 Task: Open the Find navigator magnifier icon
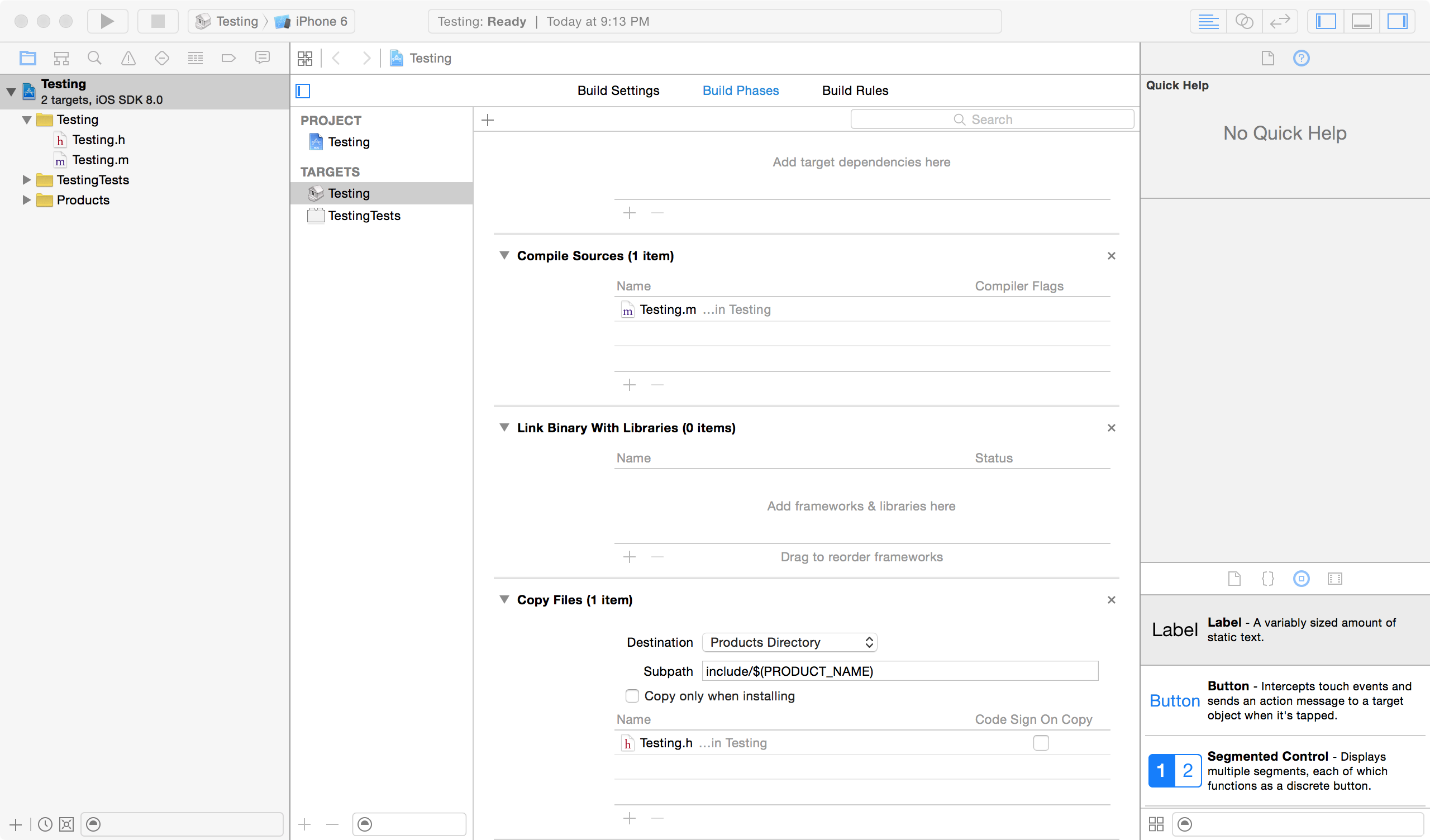(x=94, y=58)
